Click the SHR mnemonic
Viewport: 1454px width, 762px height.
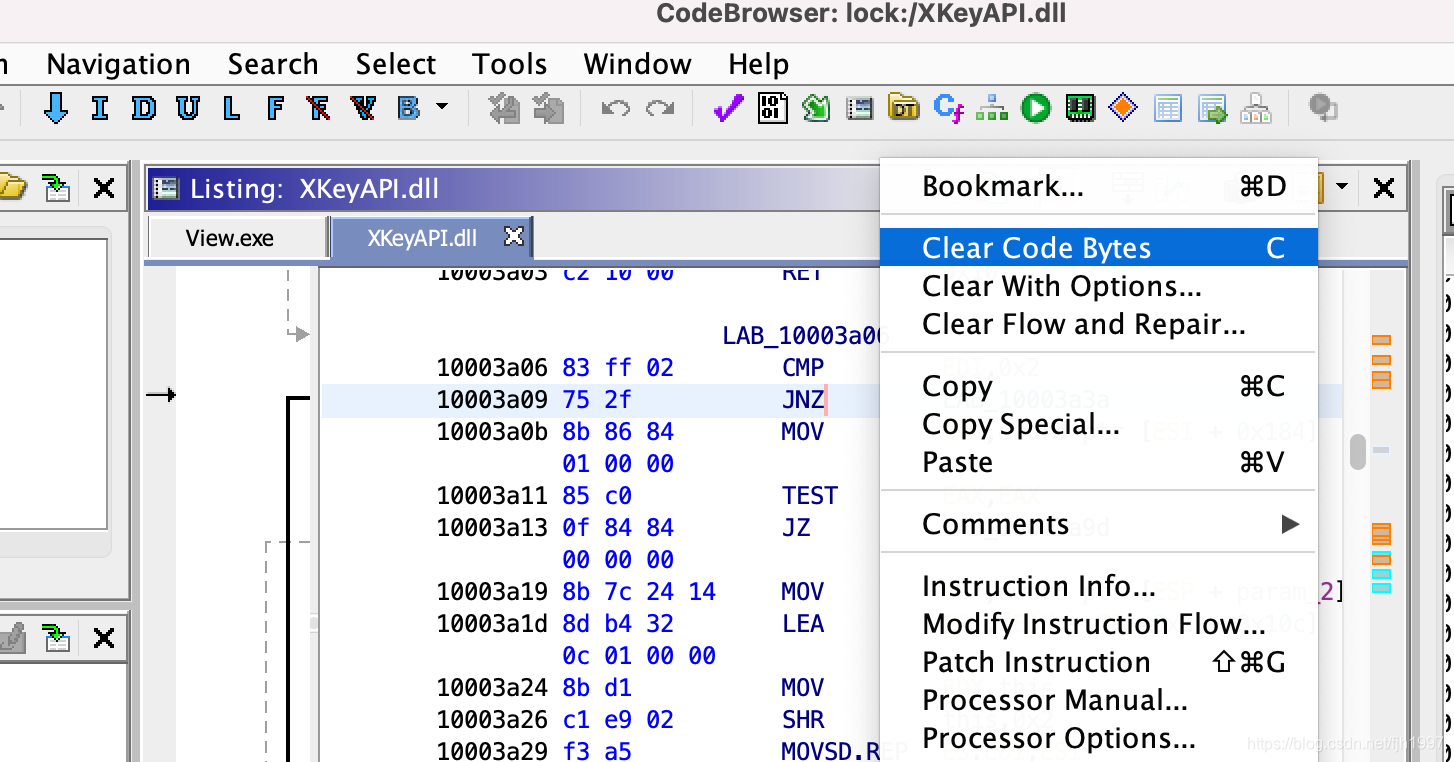(x=803, y=720)
